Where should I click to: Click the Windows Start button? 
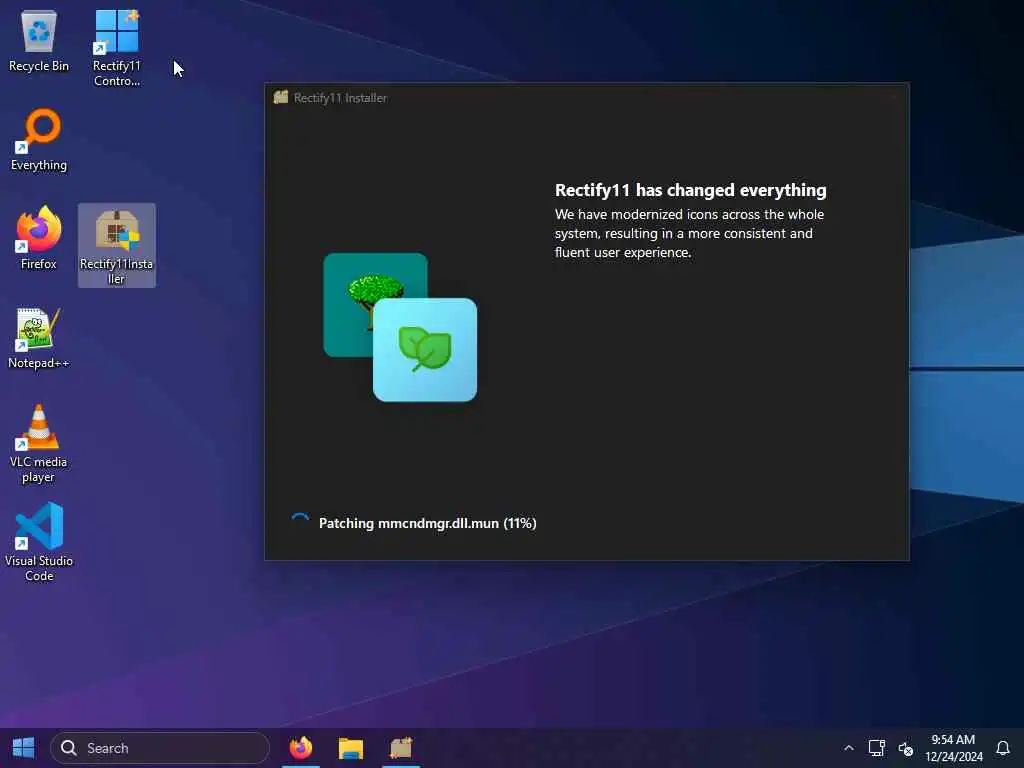pyautogui.click(x=24, y=748)
